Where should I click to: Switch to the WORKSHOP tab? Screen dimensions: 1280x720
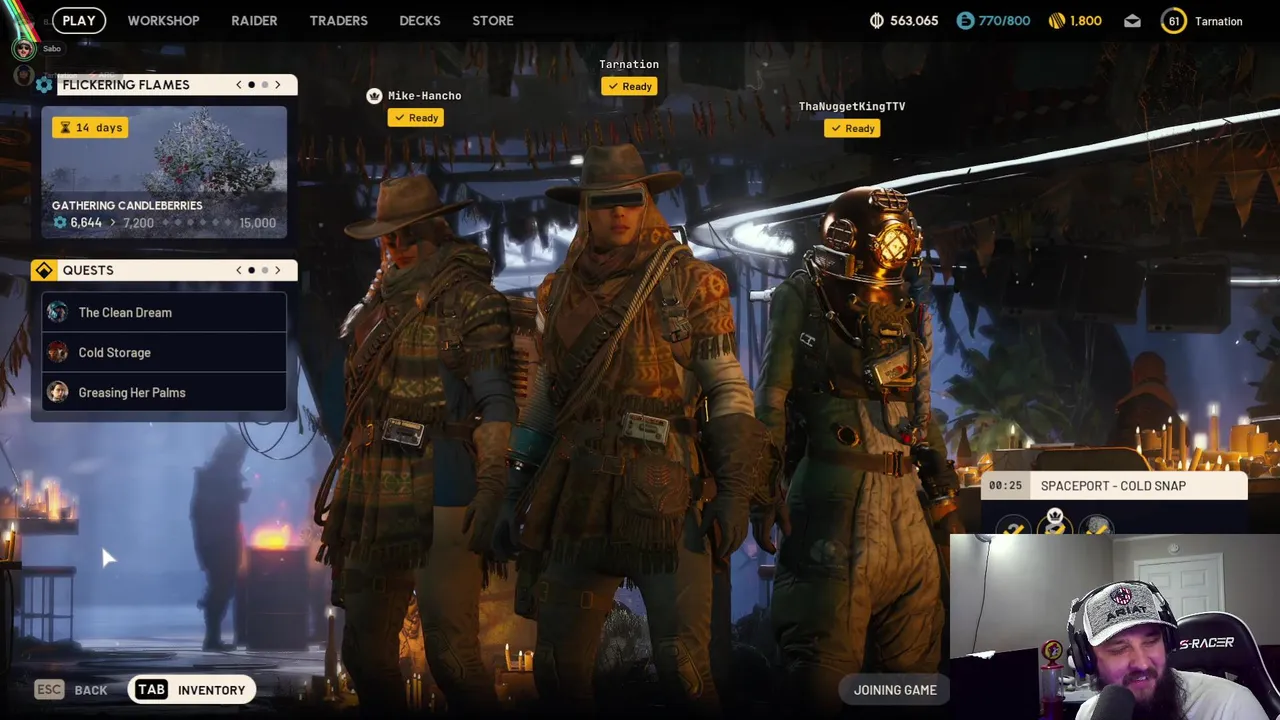pos(163,20)
